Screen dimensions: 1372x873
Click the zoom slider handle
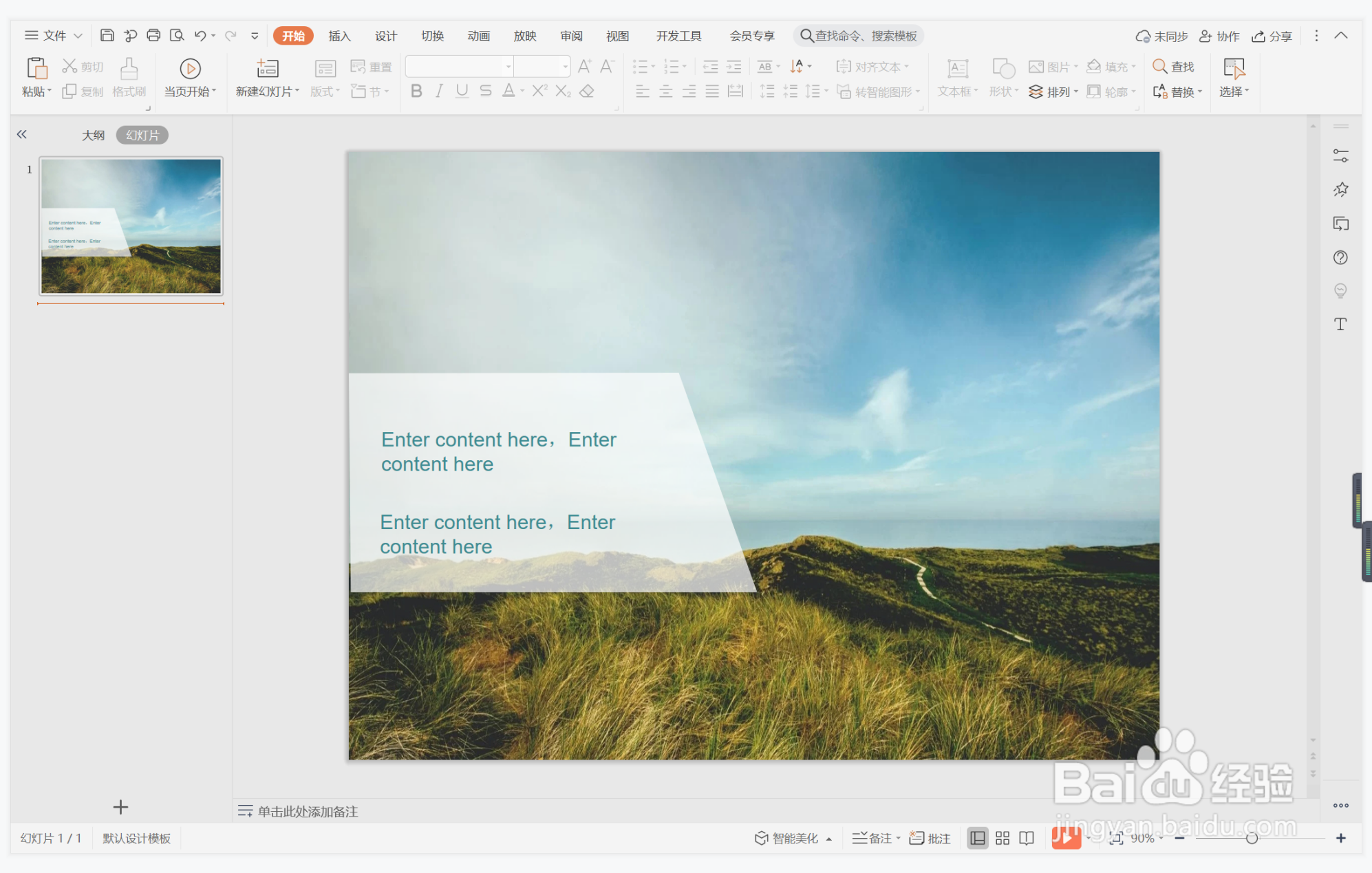coord(1252,838)
